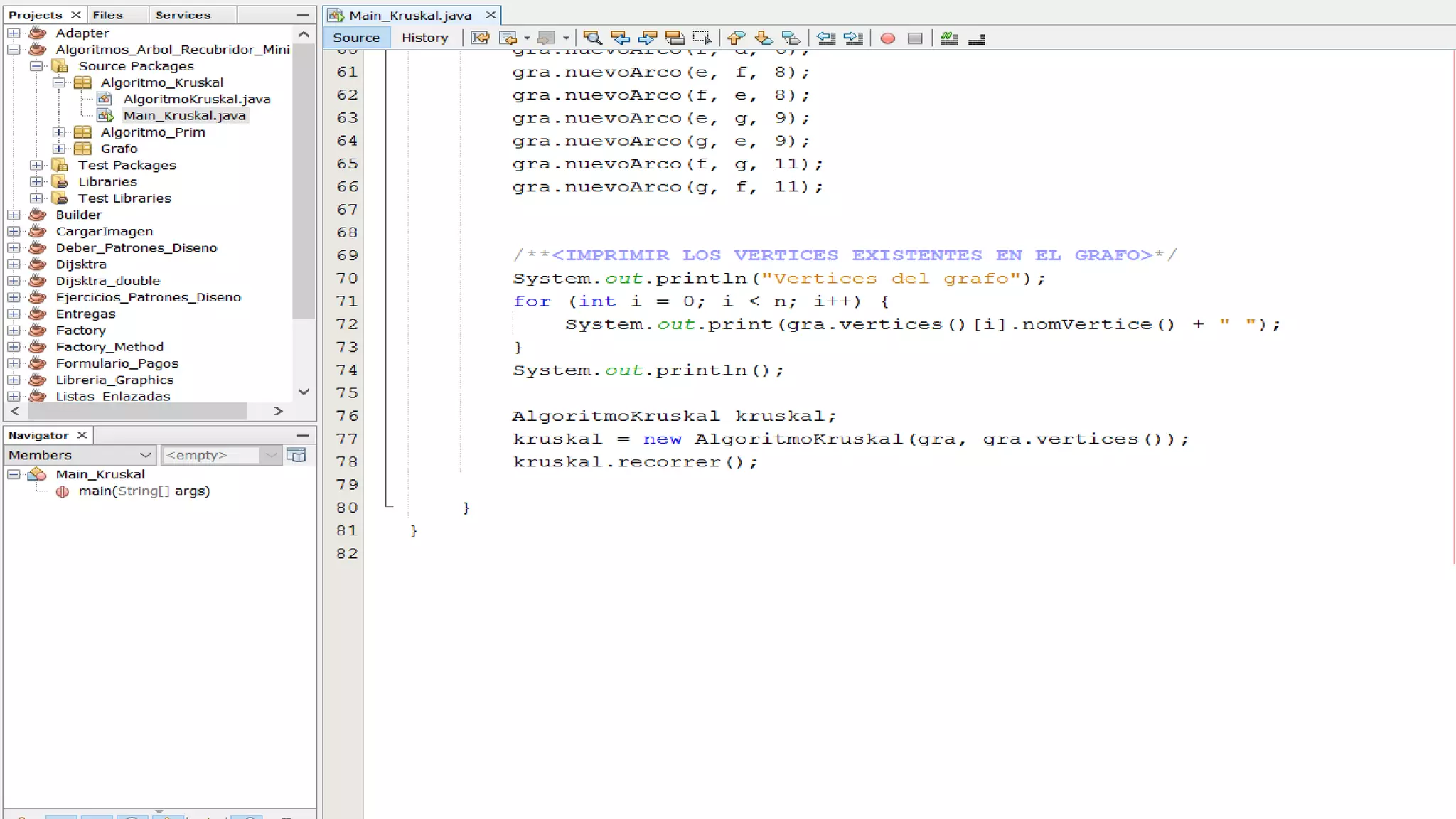Toggle Highlight Search icon in editor toolbar

pyautogui.click(x=675, y=38)
